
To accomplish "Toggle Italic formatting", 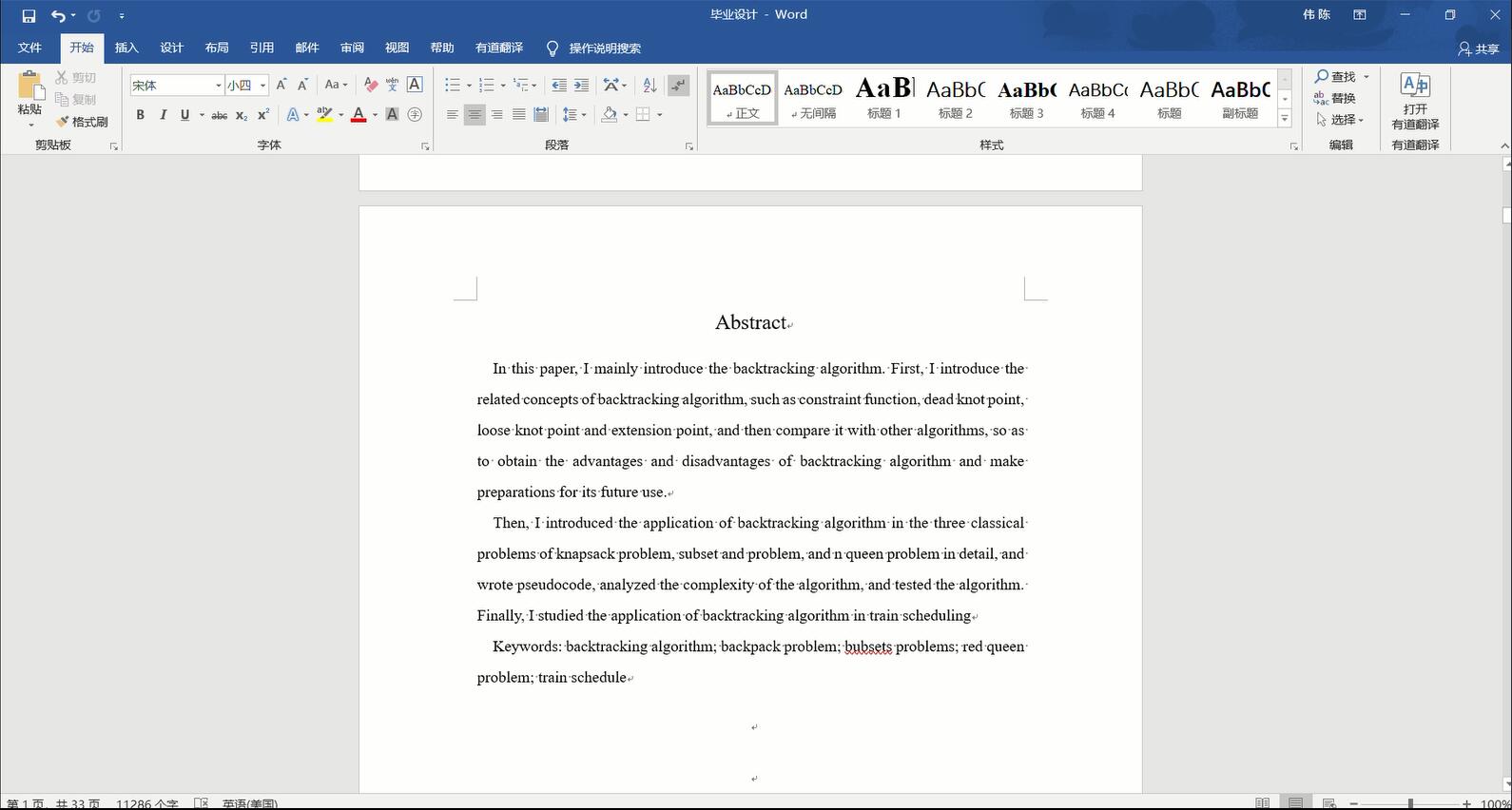I will 163,115.
